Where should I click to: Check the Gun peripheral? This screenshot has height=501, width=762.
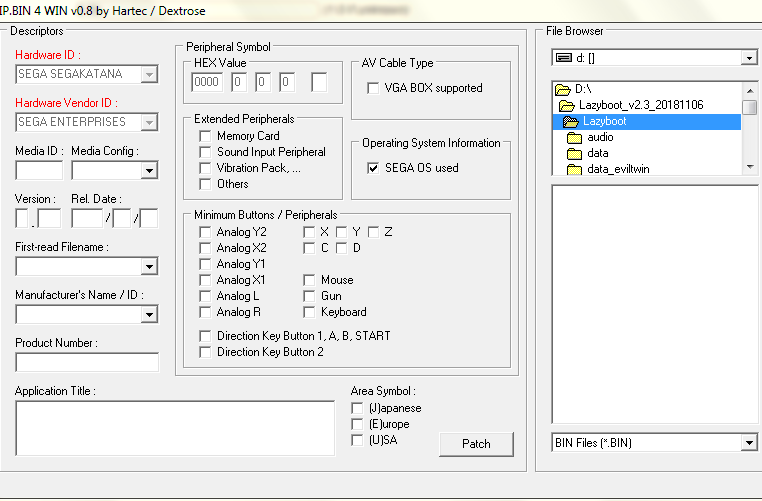tap(309, 296)
